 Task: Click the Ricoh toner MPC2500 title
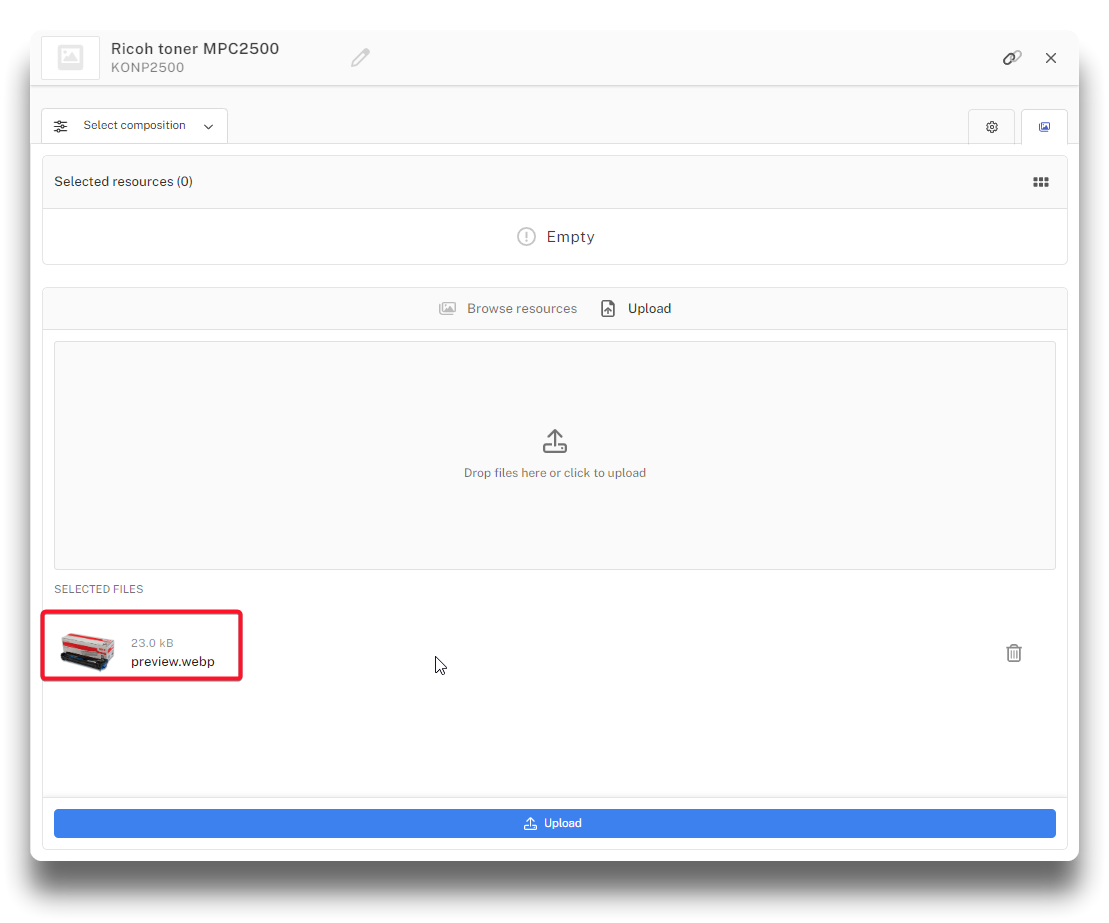click(195, 49)
